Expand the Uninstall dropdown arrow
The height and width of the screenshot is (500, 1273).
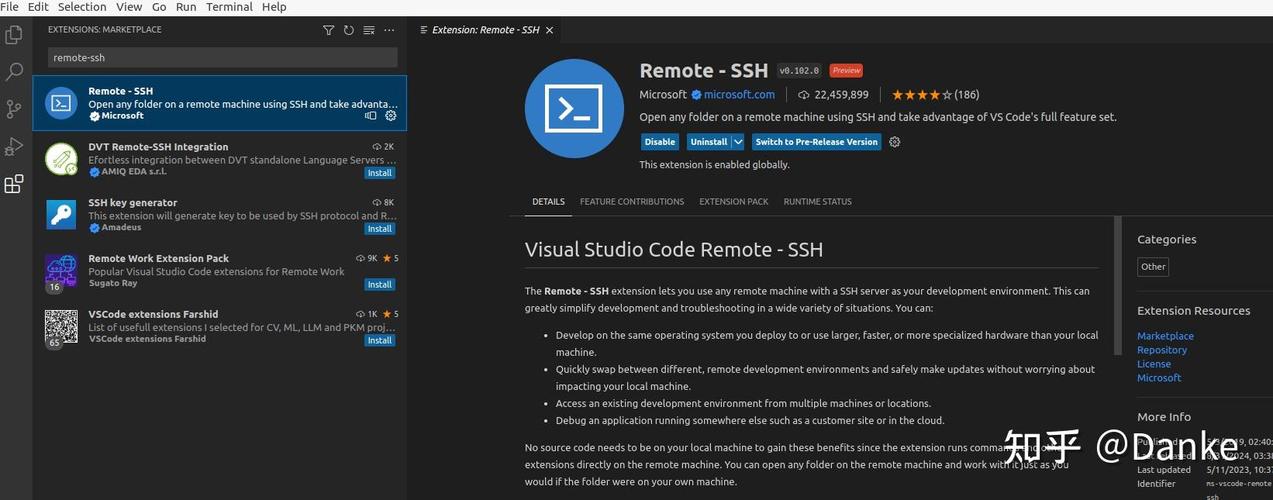(x=738, y=142)
